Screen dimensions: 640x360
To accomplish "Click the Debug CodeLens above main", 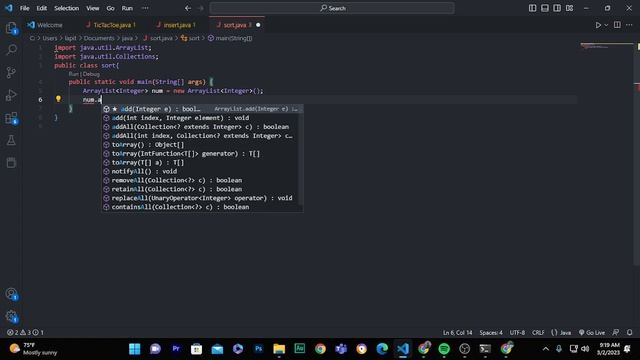I will [x=91, y=74].
